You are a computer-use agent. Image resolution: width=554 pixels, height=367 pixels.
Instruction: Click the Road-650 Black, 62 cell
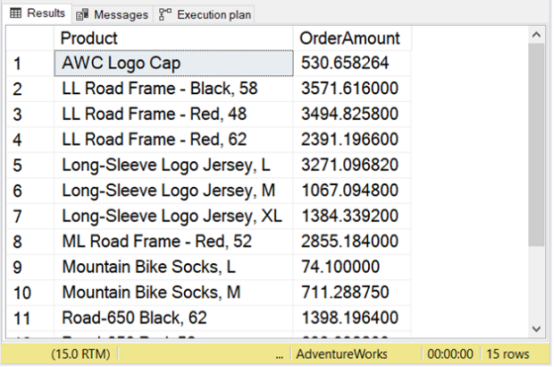tap(173, 318)
